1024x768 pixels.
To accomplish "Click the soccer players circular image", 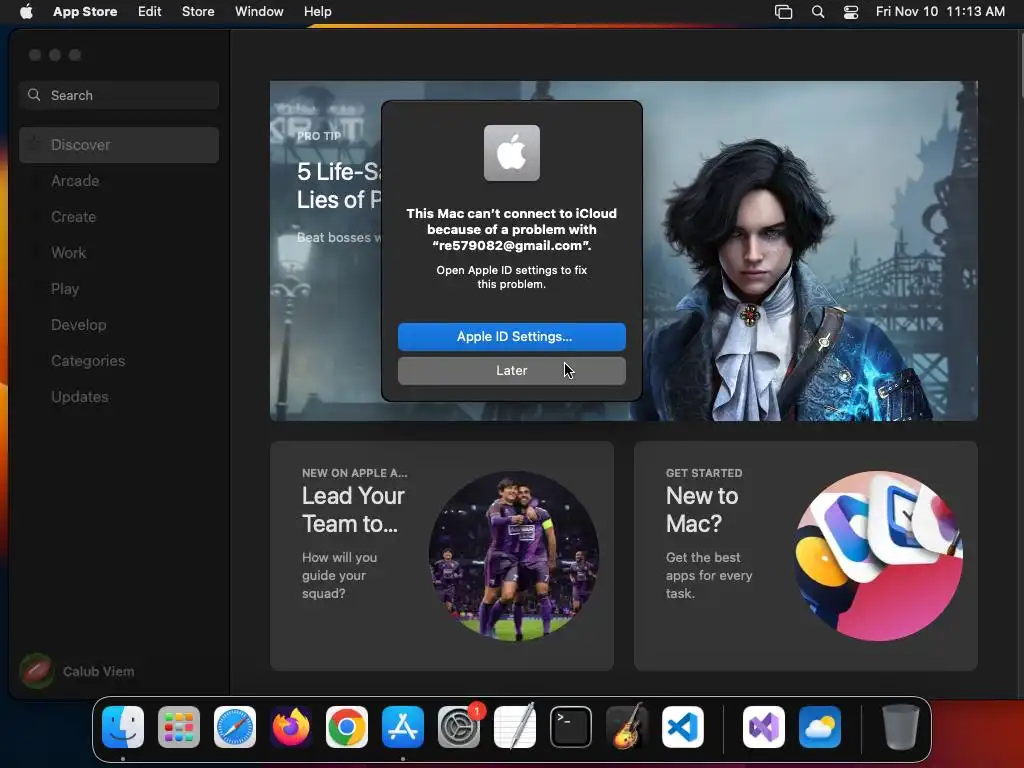I will pos(514,556).
